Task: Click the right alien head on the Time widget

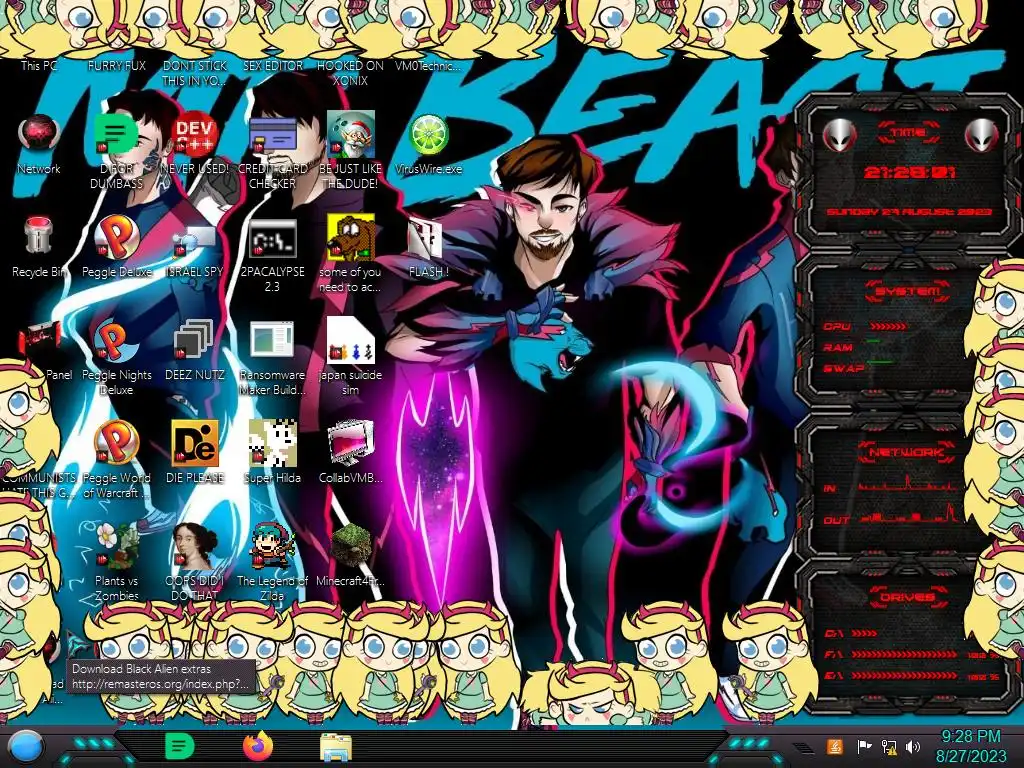Action: click(x=982, y=136)
